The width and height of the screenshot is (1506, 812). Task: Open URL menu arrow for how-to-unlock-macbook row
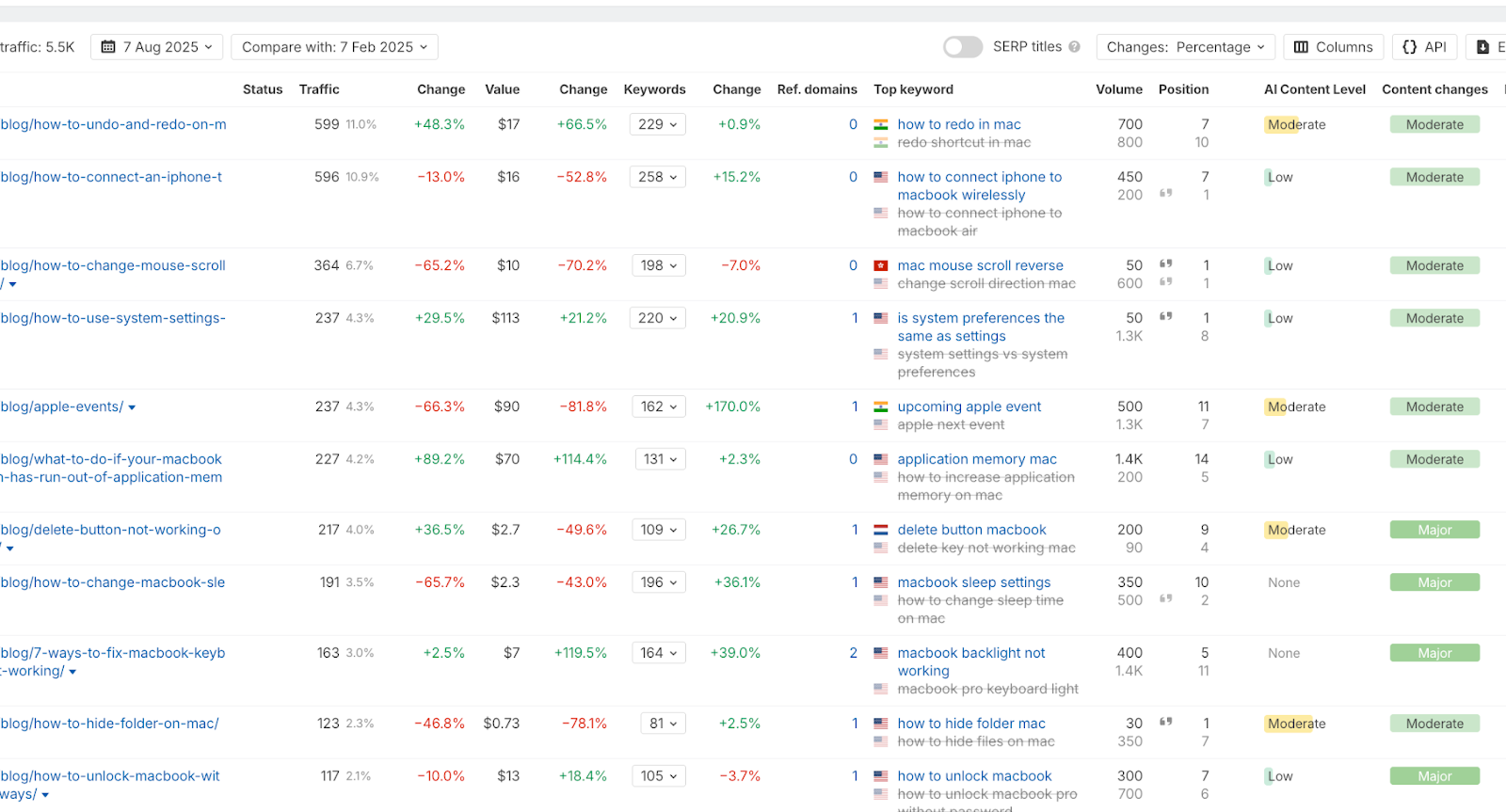pyautogui.click(x=45, y=795)
